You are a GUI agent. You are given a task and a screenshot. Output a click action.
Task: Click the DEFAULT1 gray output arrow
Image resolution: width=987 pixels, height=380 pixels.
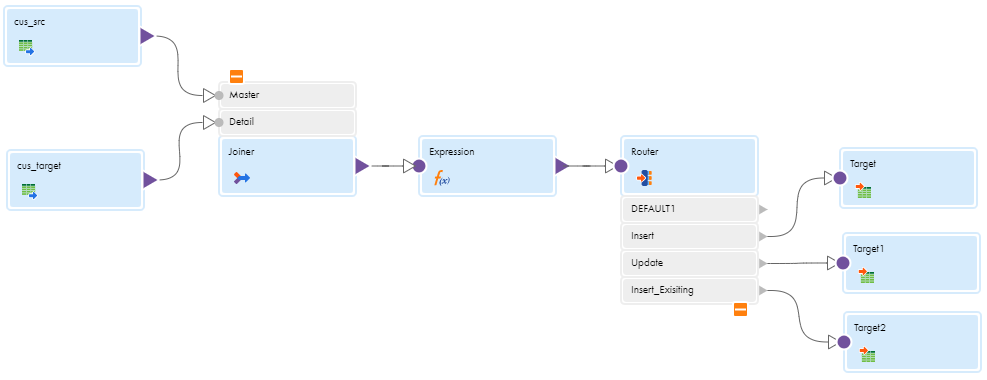(x=763, y=210)
